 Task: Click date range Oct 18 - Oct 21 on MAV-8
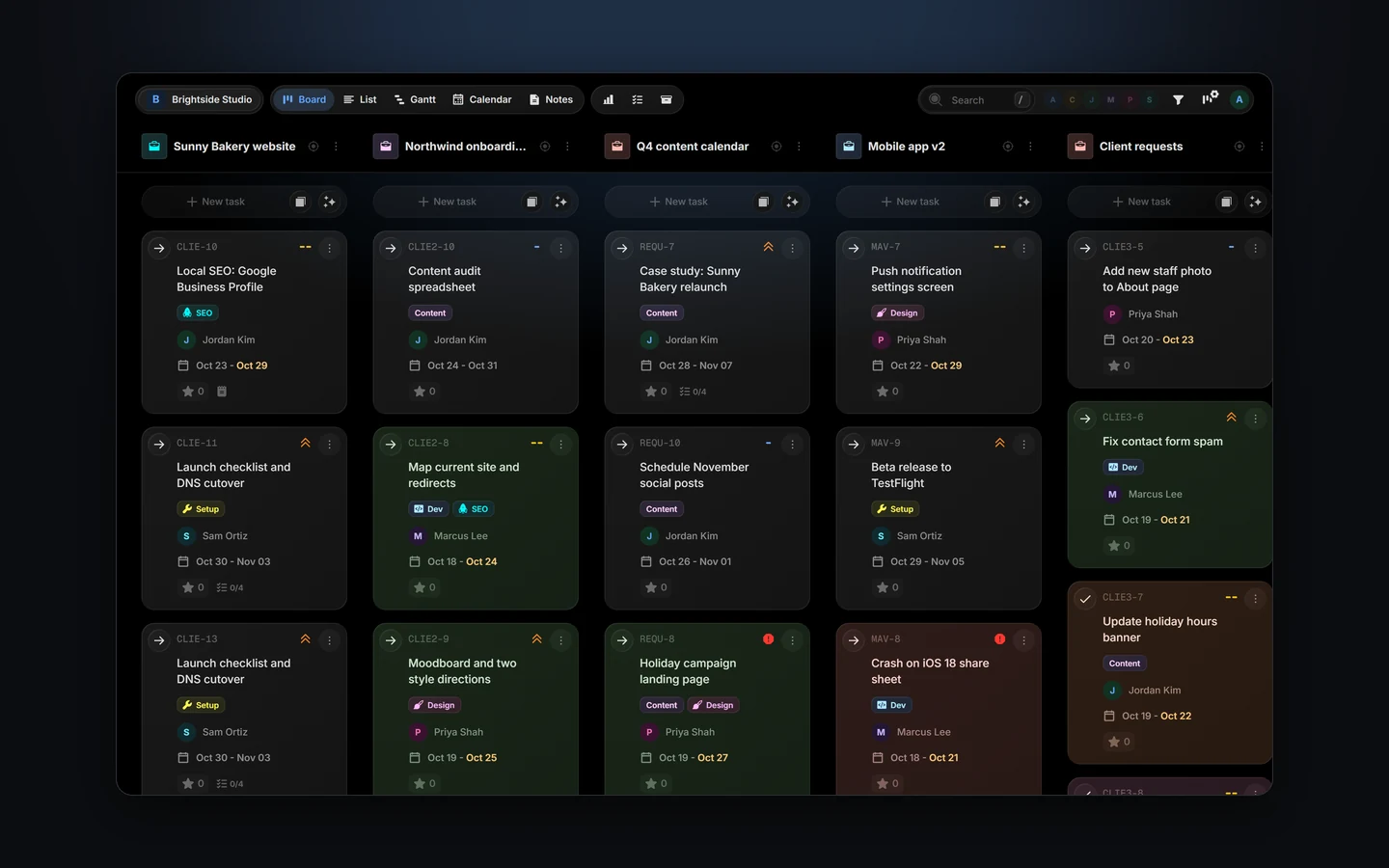tap(924, 758)
